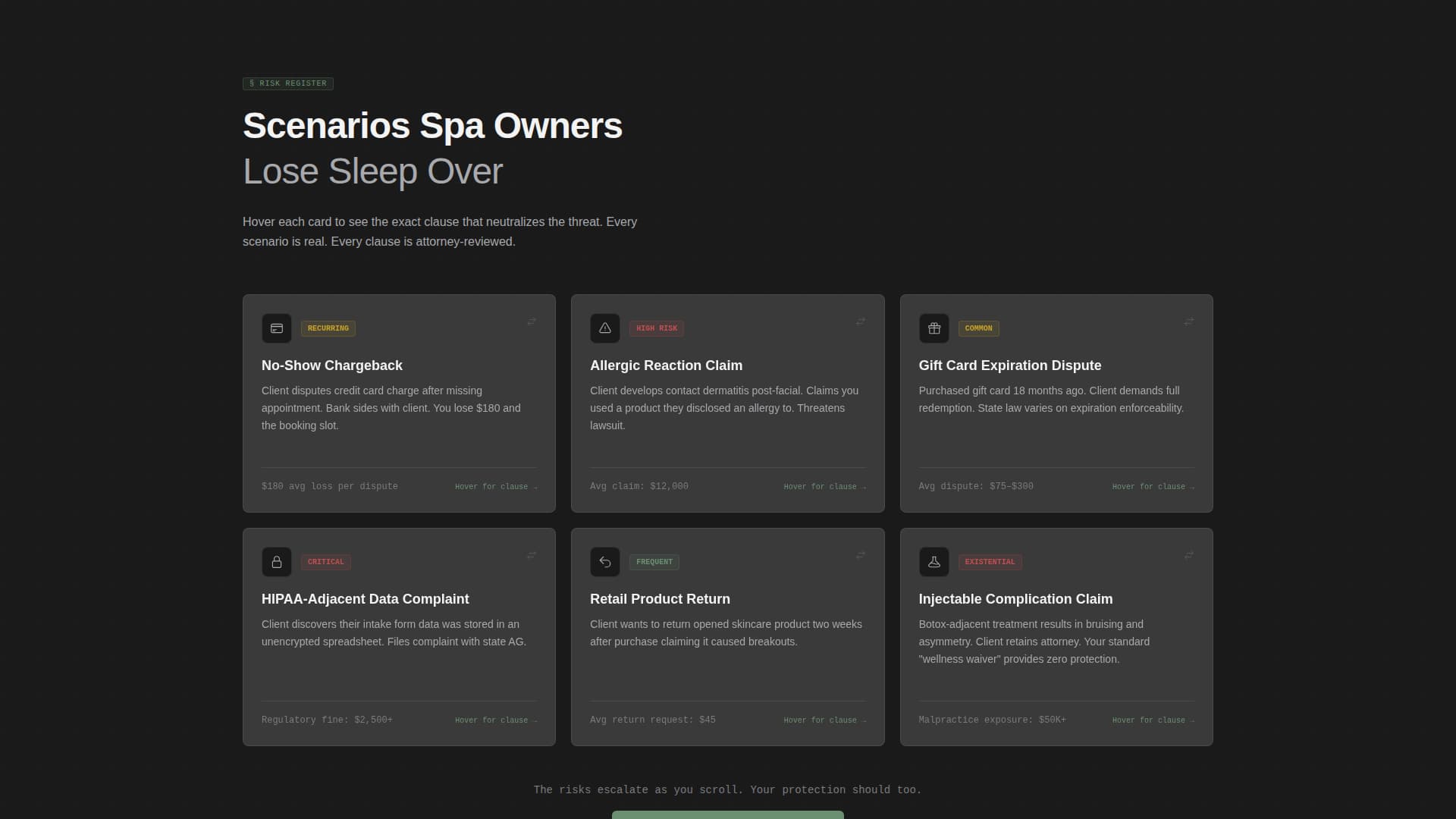Viewport: 1456px width, 819px height.
Task: Click the HIGH RISK badge
Action: coord(657,328)
